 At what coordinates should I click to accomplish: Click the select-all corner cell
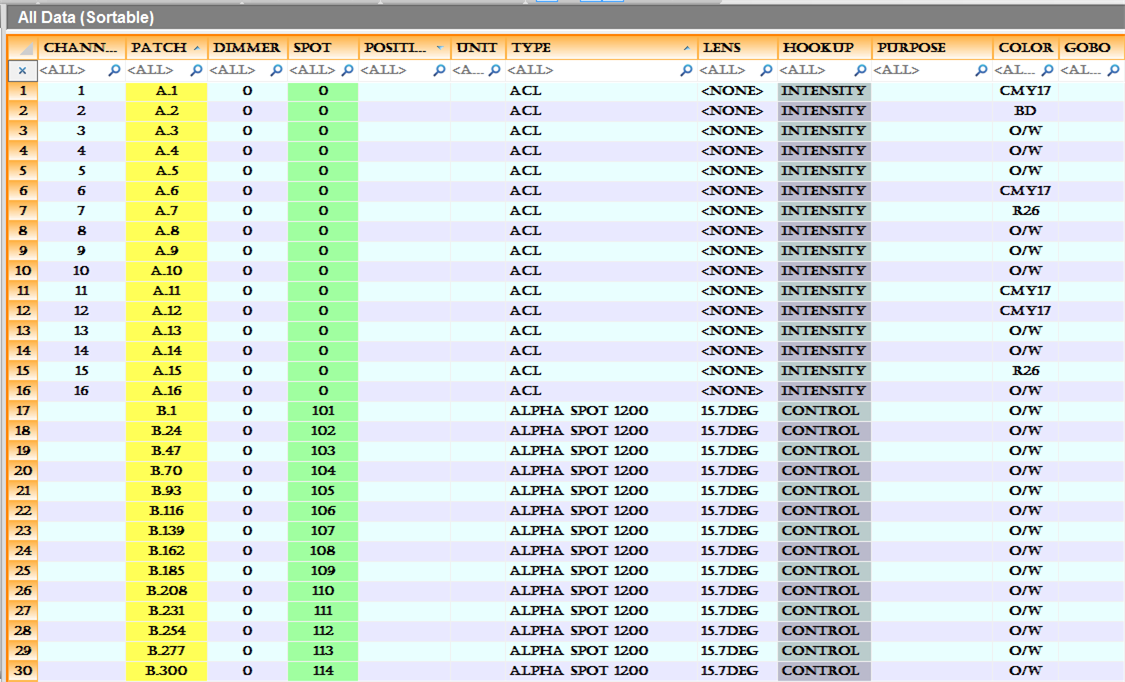[x=22, y=48]
